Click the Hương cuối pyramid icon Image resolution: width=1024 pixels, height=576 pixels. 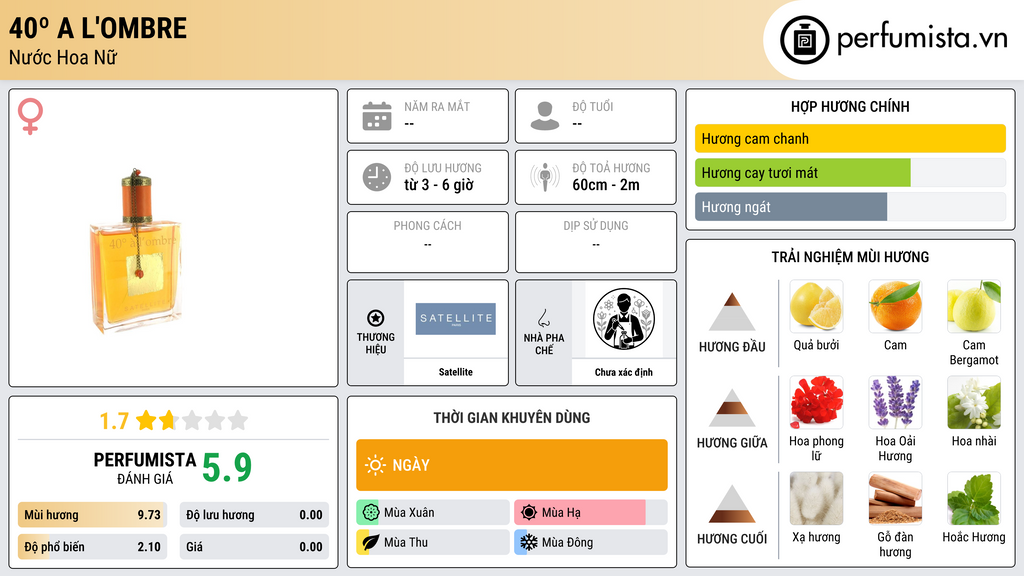[732, 504]
